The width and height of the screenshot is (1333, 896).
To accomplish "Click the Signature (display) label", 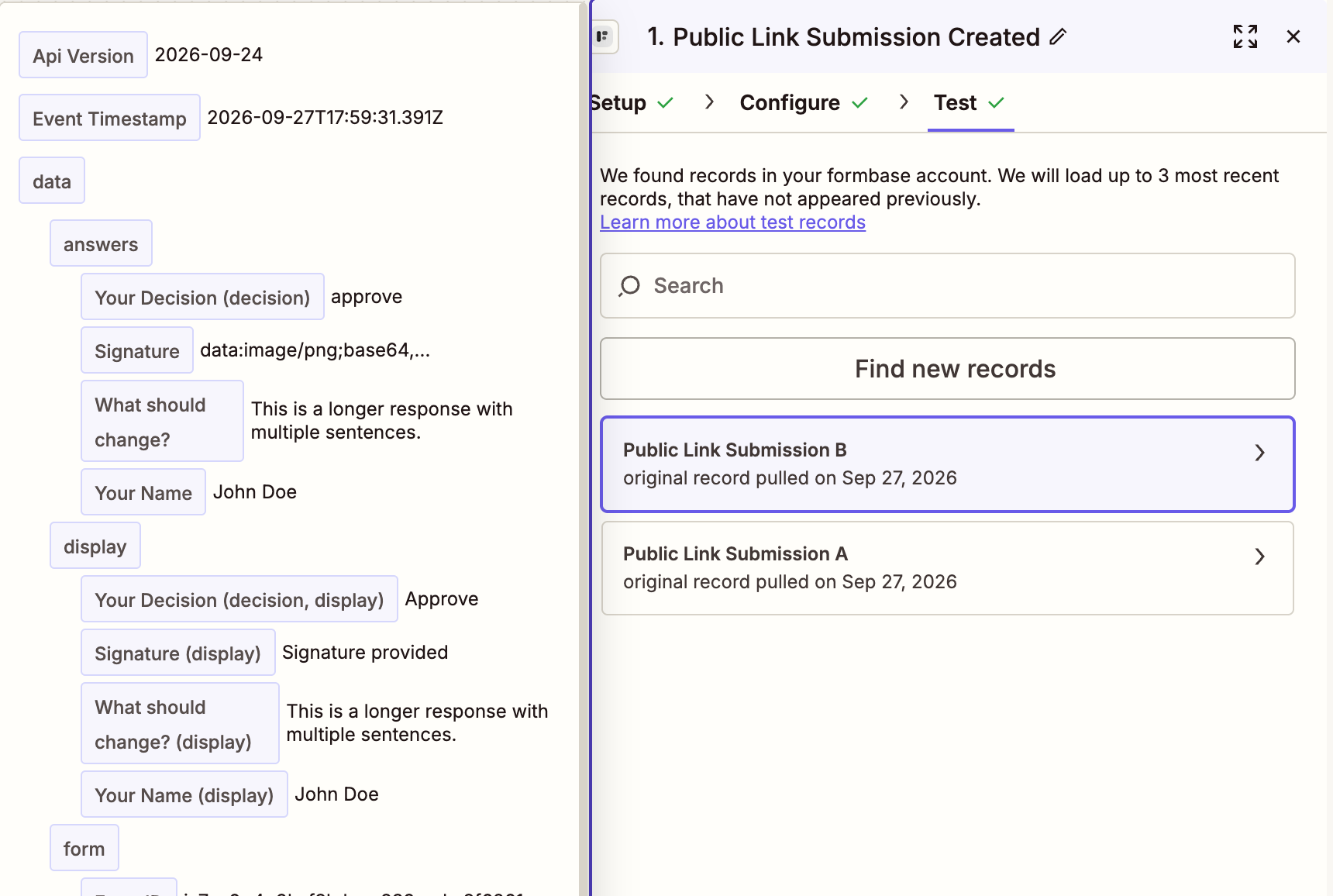I will click(178, 653).
